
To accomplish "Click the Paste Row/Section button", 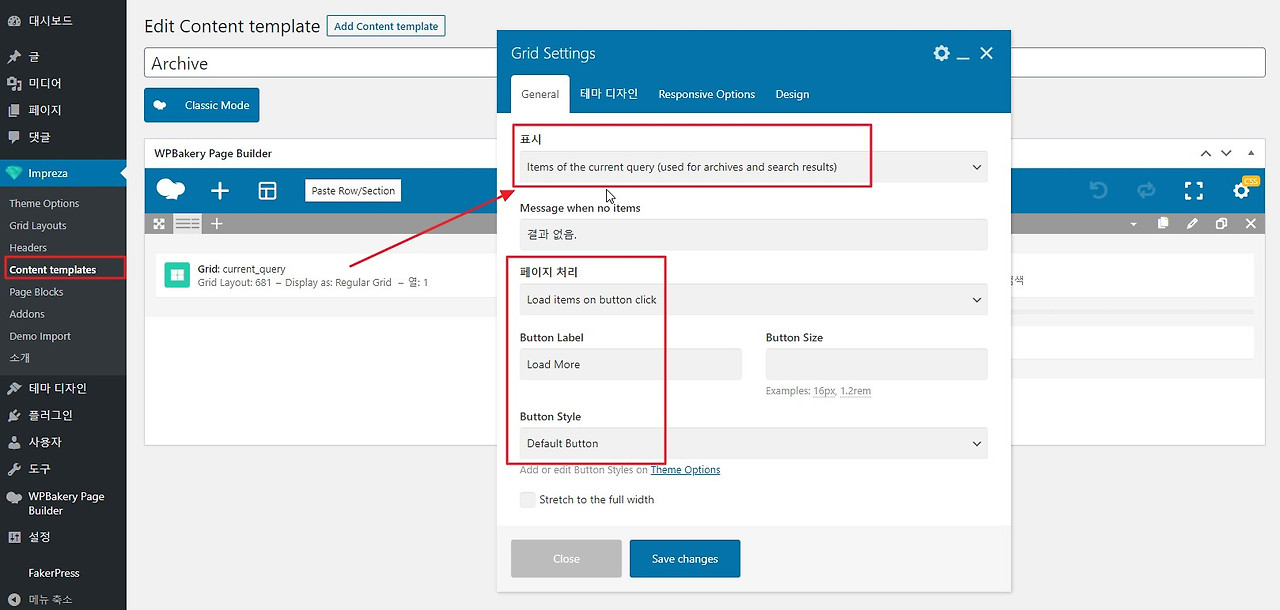I will pyautogui.click(x=353, y=190).
